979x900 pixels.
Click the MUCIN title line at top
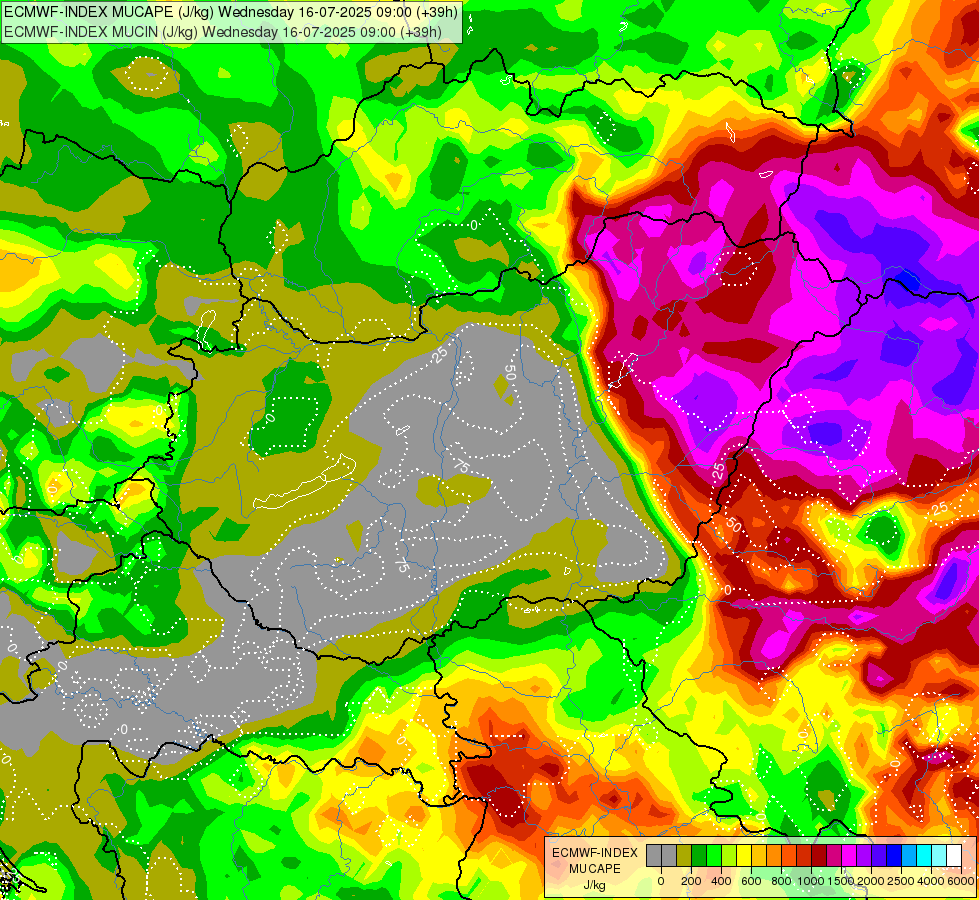coord(223,31)
